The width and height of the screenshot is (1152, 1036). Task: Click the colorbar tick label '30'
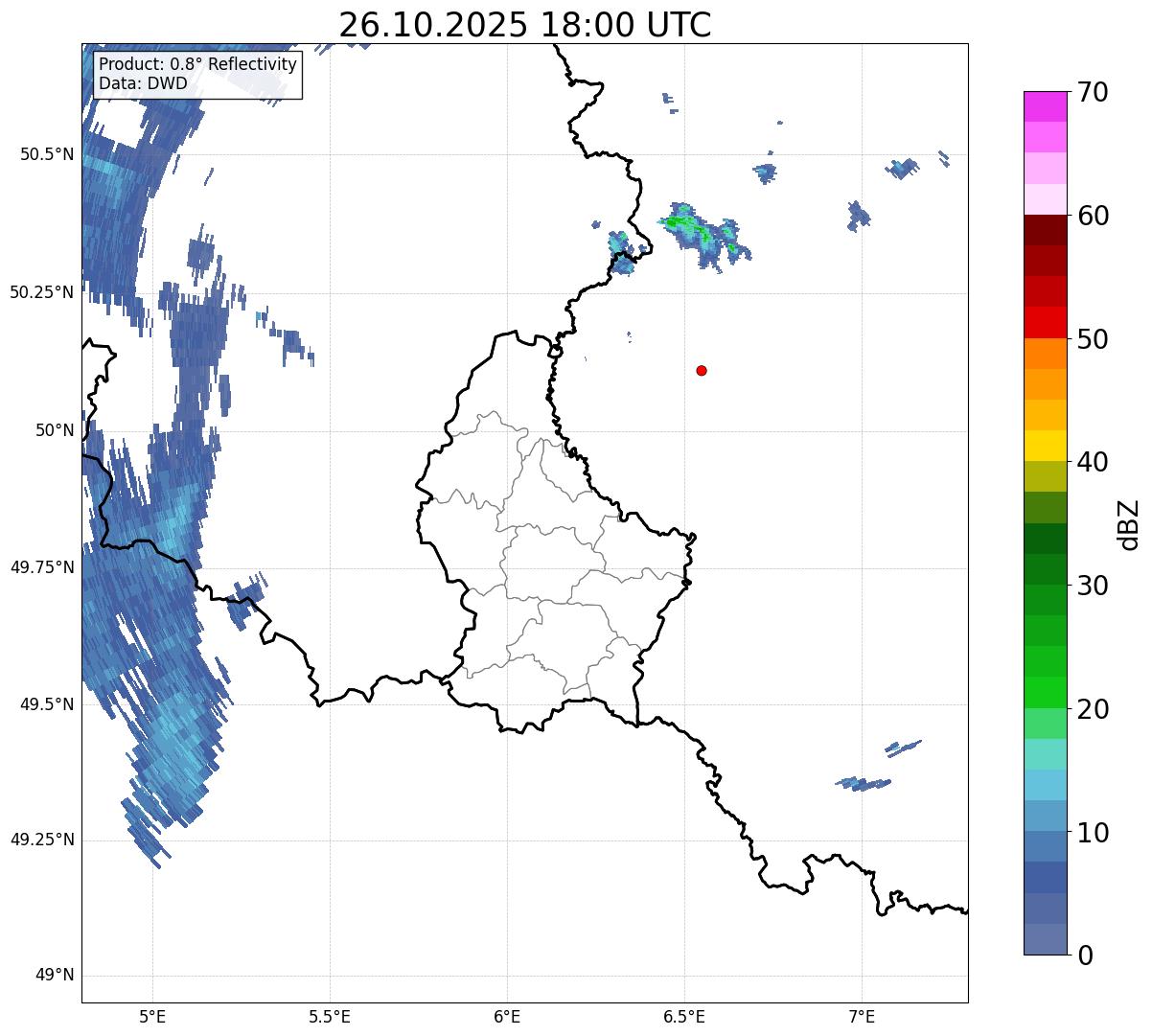pos(1093,586)
